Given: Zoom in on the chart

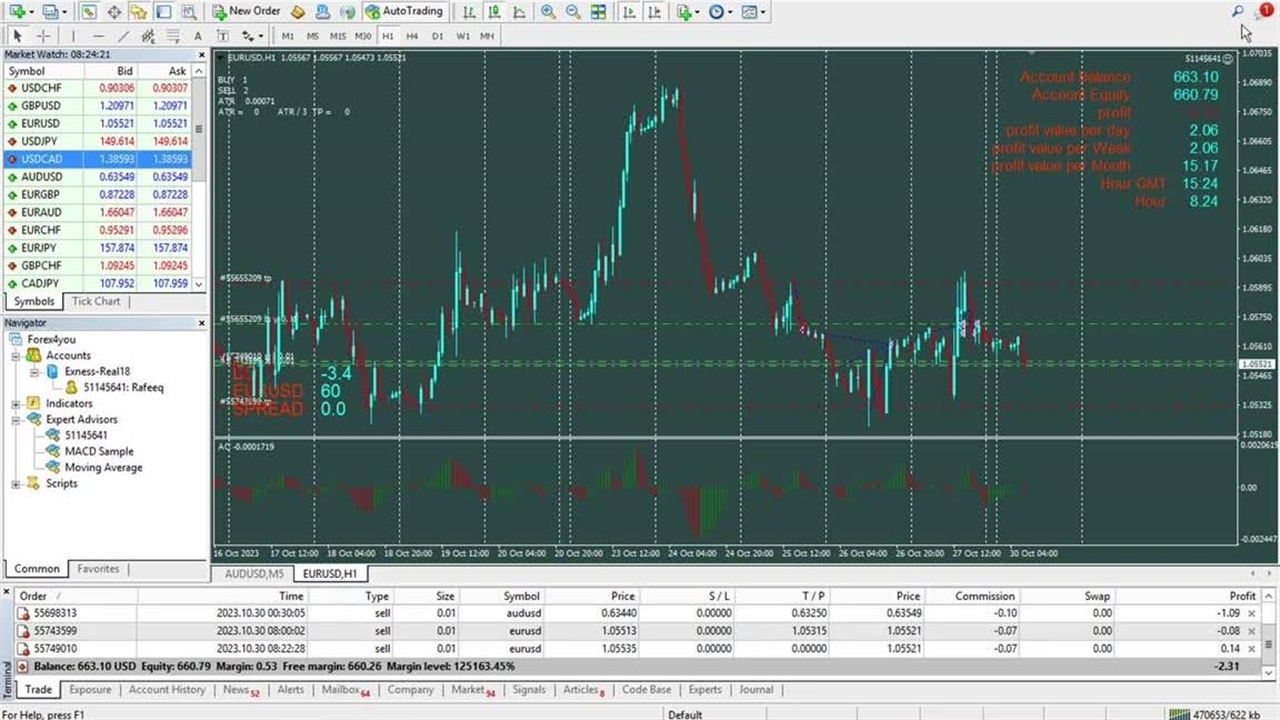Looking at the screenshot, I should coord(548,12).
